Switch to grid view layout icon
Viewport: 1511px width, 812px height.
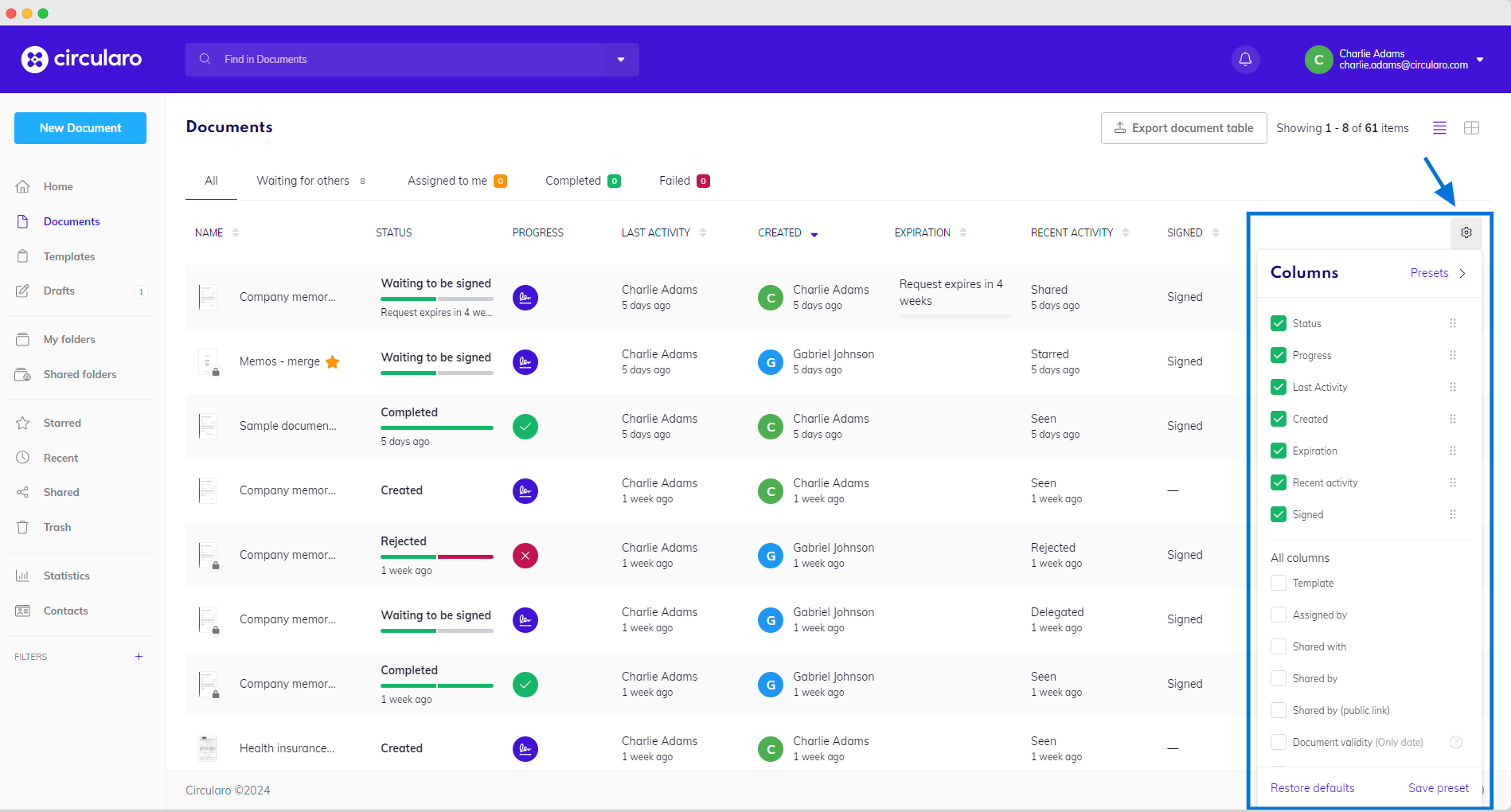[x=1471, y=128]
